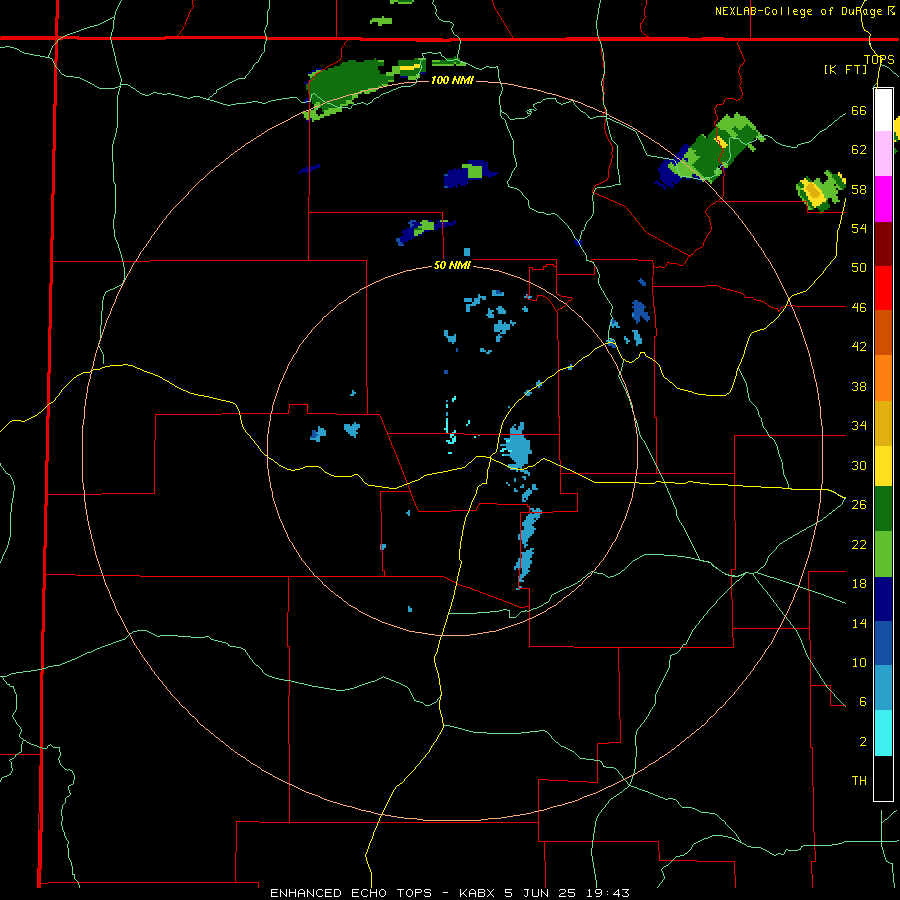Select the bright red 46-50 kft legend swatch
Viewport: 900px width, 900px height.
point(883,288)
